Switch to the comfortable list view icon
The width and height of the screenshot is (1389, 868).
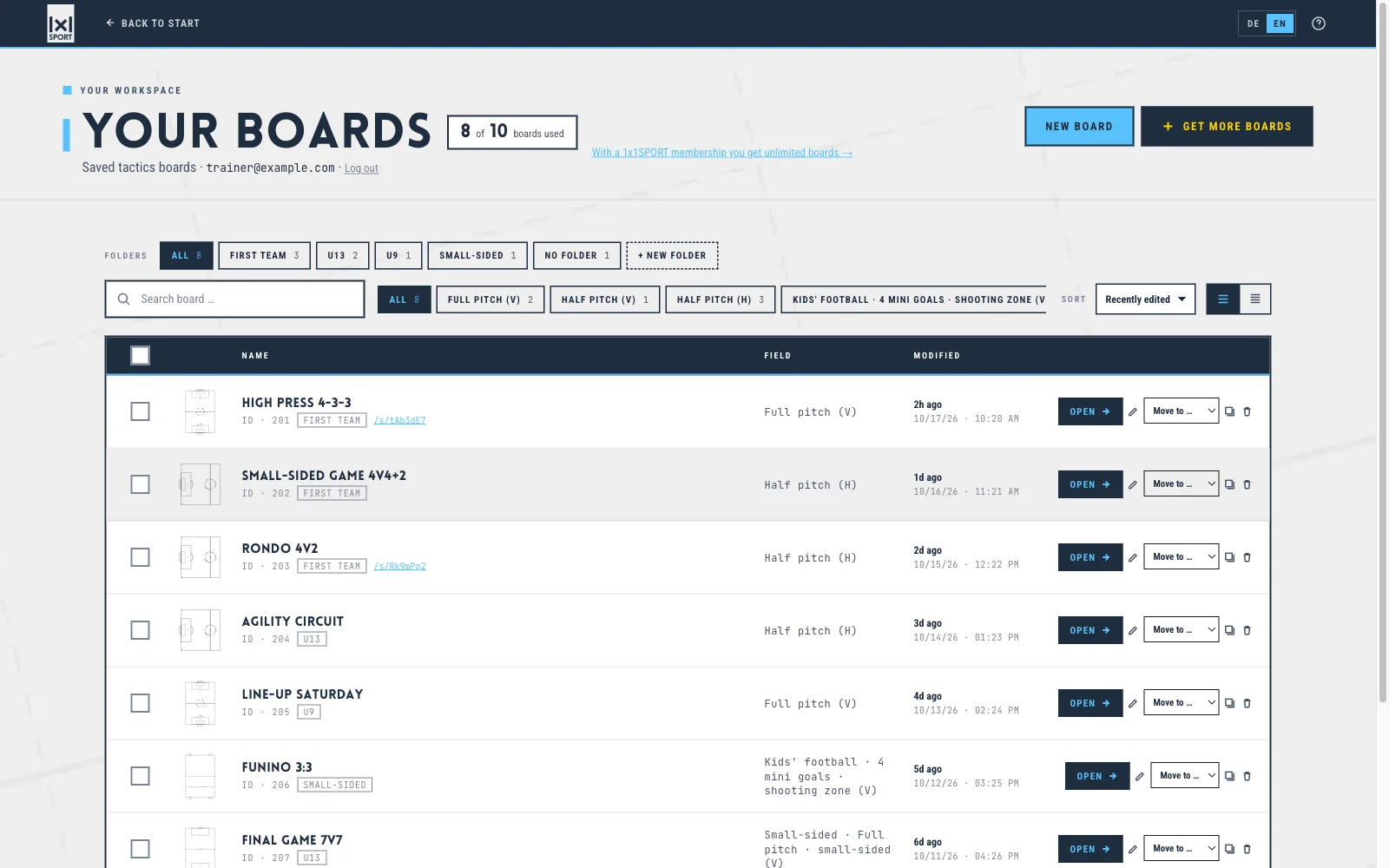[1223, 299]
